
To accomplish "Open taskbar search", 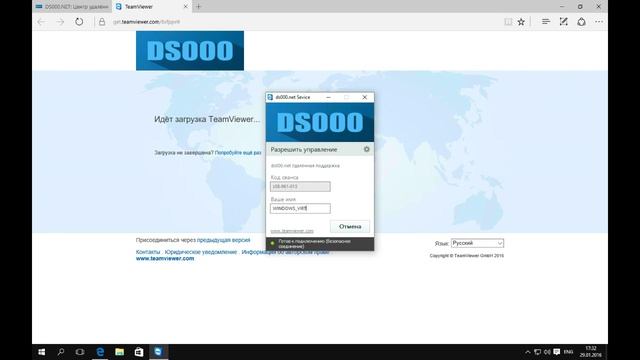I will [x=61, y=352].
